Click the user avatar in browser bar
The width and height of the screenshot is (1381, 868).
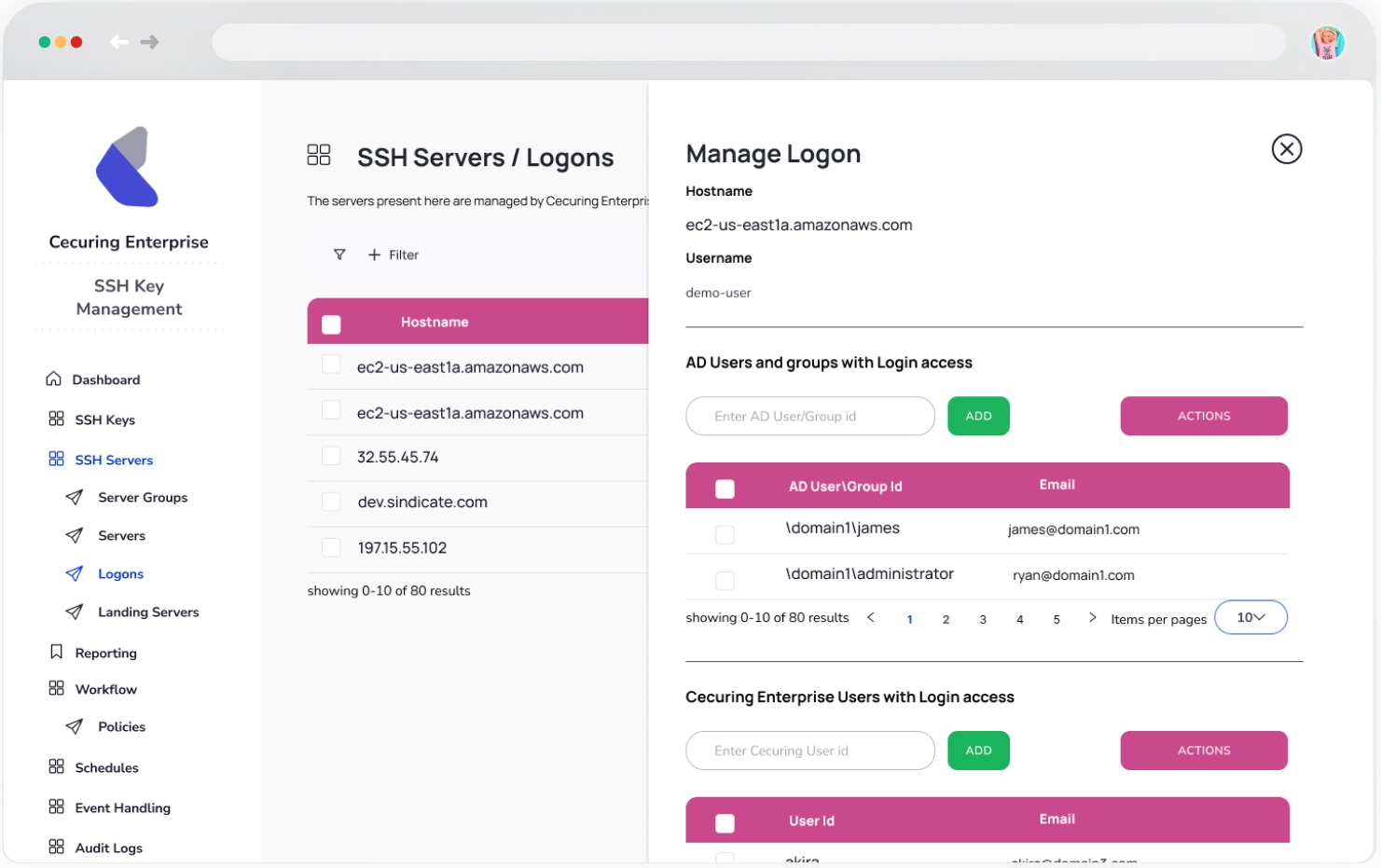point(1328,41)
